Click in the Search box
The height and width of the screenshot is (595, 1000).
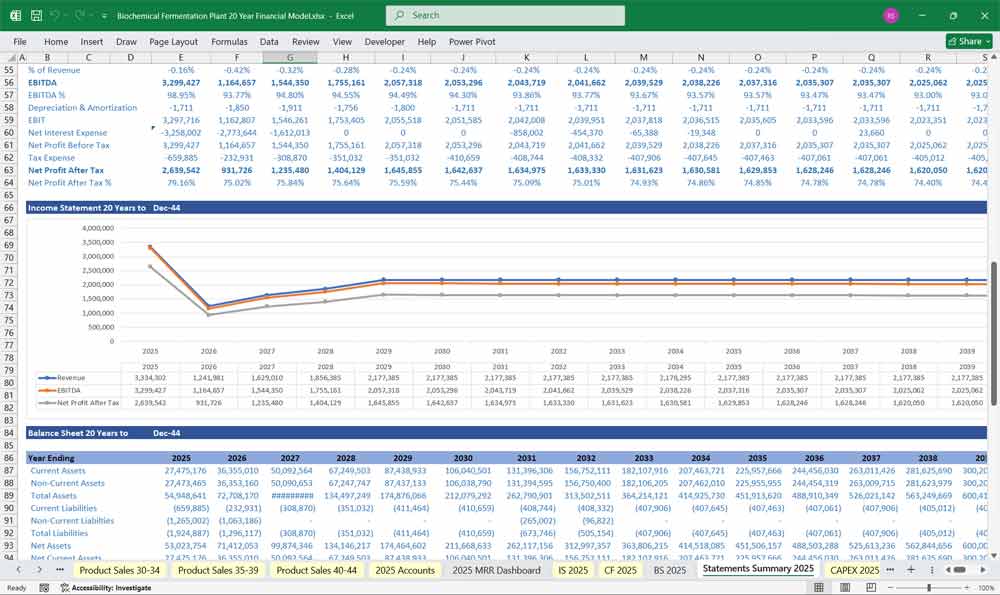point(505,15)
